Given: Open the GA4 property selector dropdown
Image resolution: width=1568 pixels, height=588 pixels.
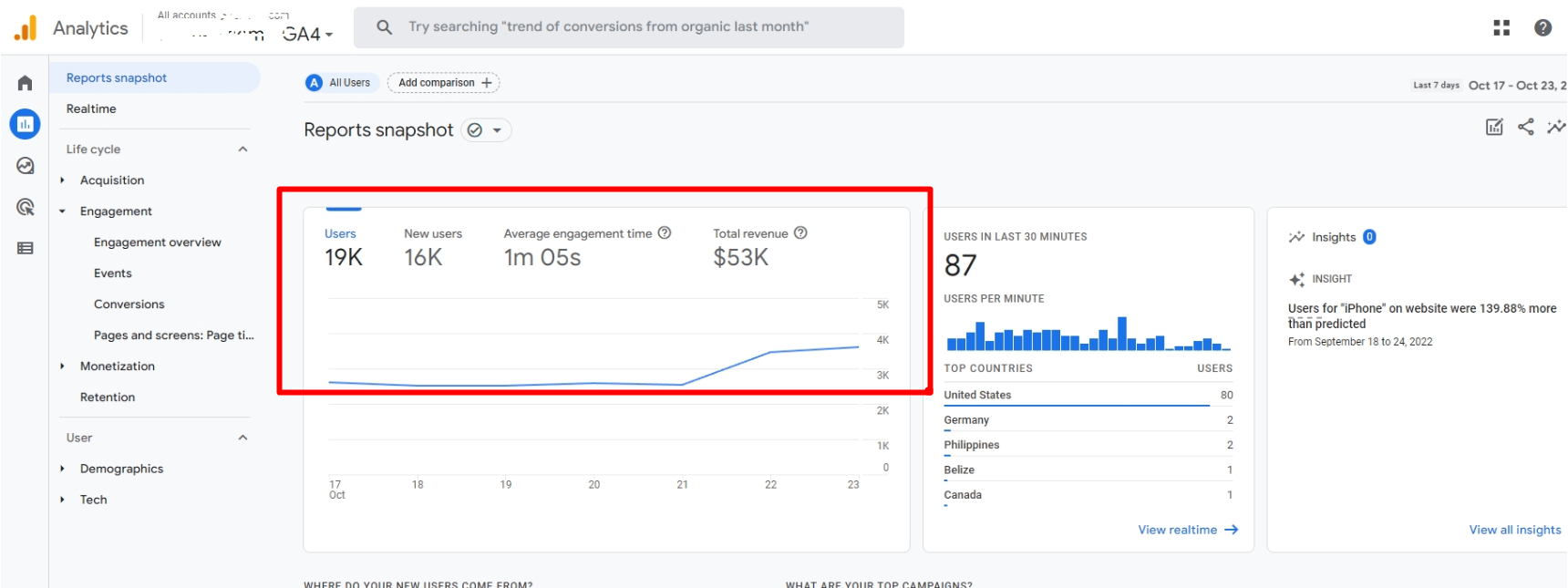Looking at the screenshot, I should tap(307, 35).
